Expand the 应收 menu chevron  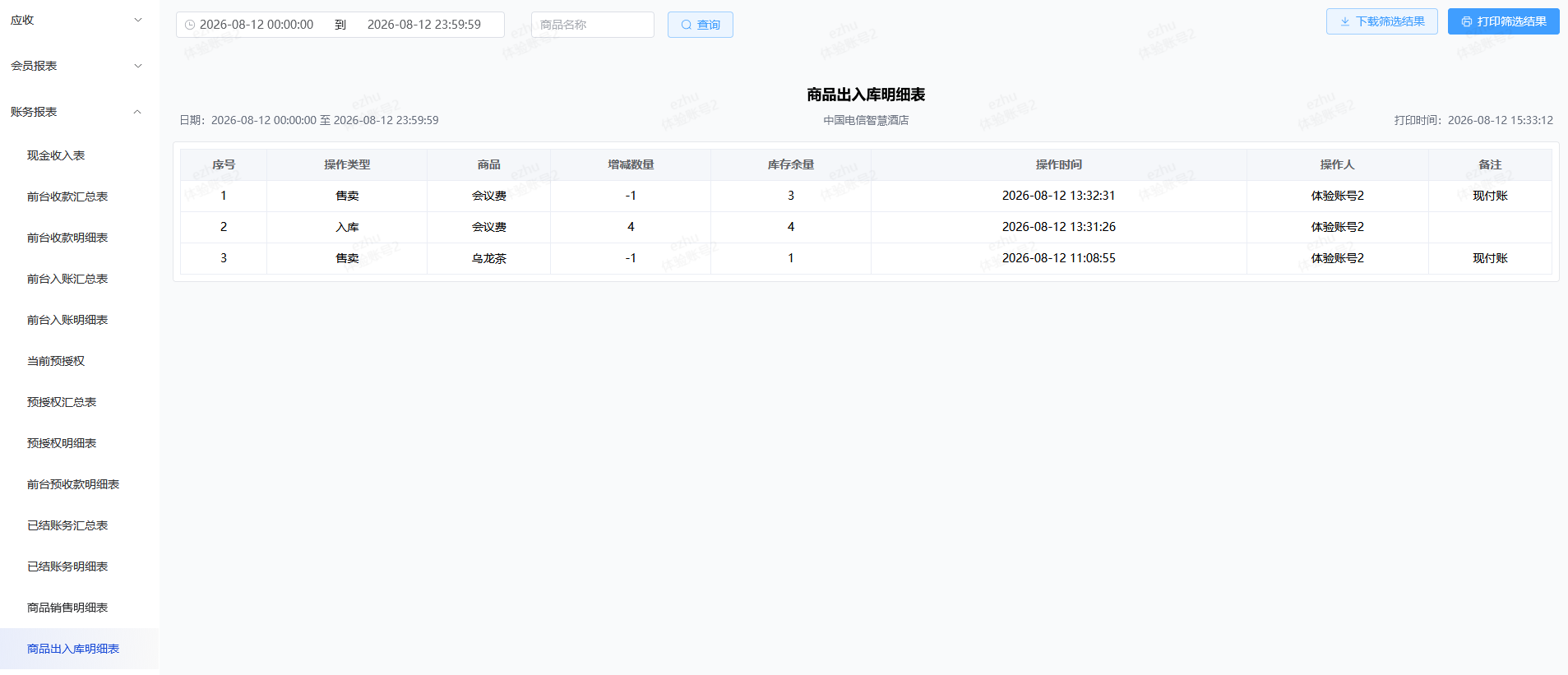(x=138, y=20)
